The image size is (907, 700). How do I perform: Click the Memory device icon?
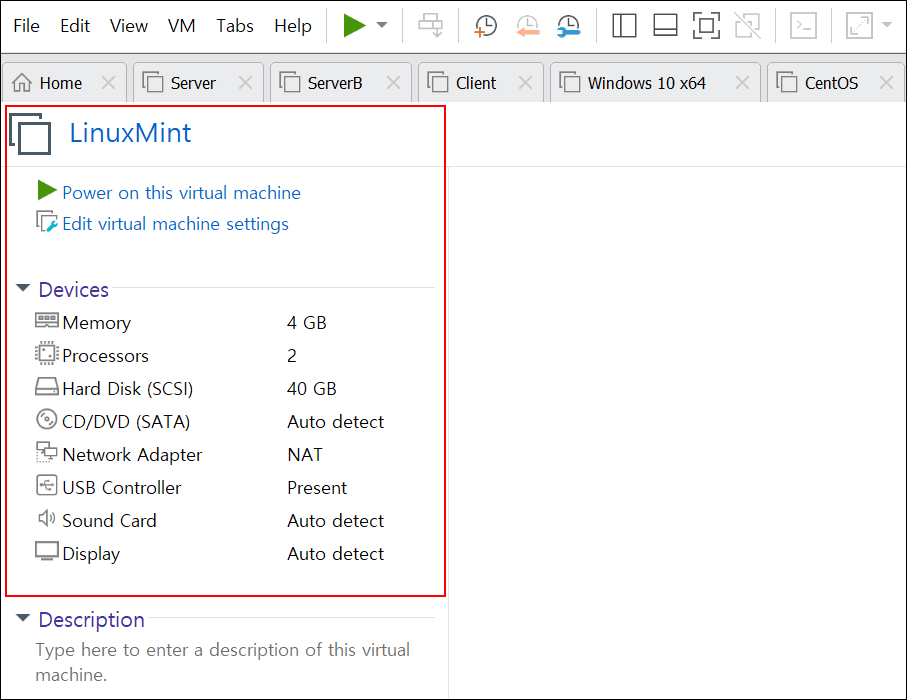coord(47,320)
